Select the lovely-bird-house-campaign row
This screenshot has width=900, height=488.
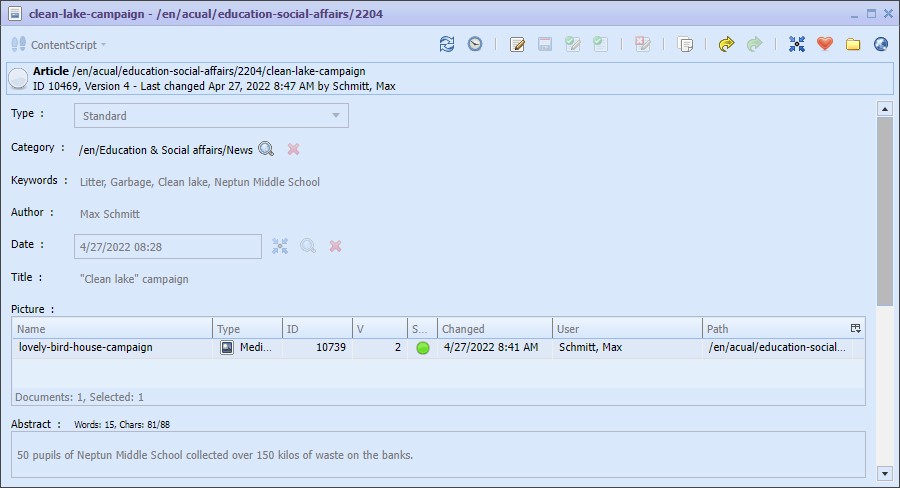pos(439,348)
